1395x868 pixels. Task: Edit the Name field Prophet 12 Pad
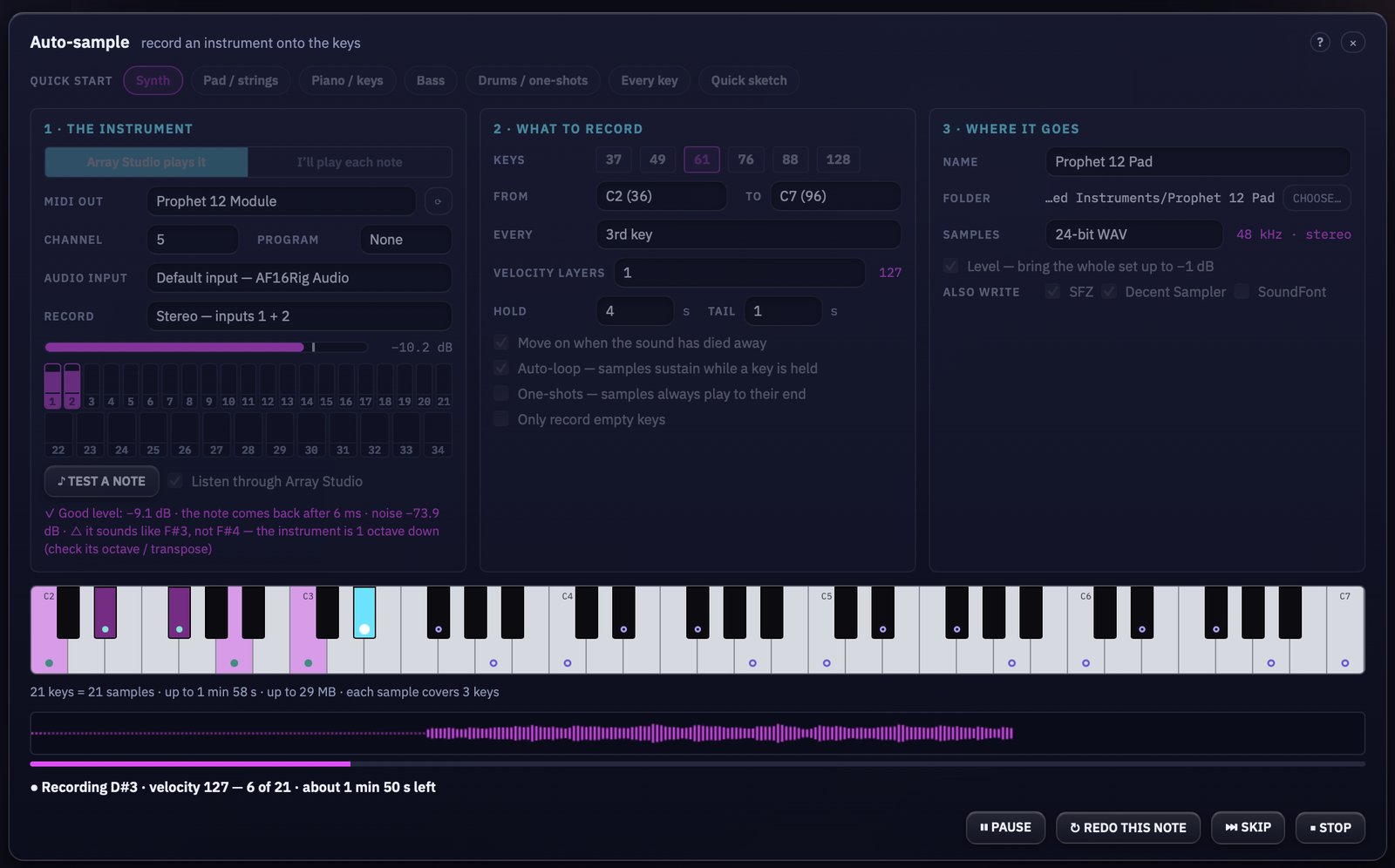tap(1198, 161)
